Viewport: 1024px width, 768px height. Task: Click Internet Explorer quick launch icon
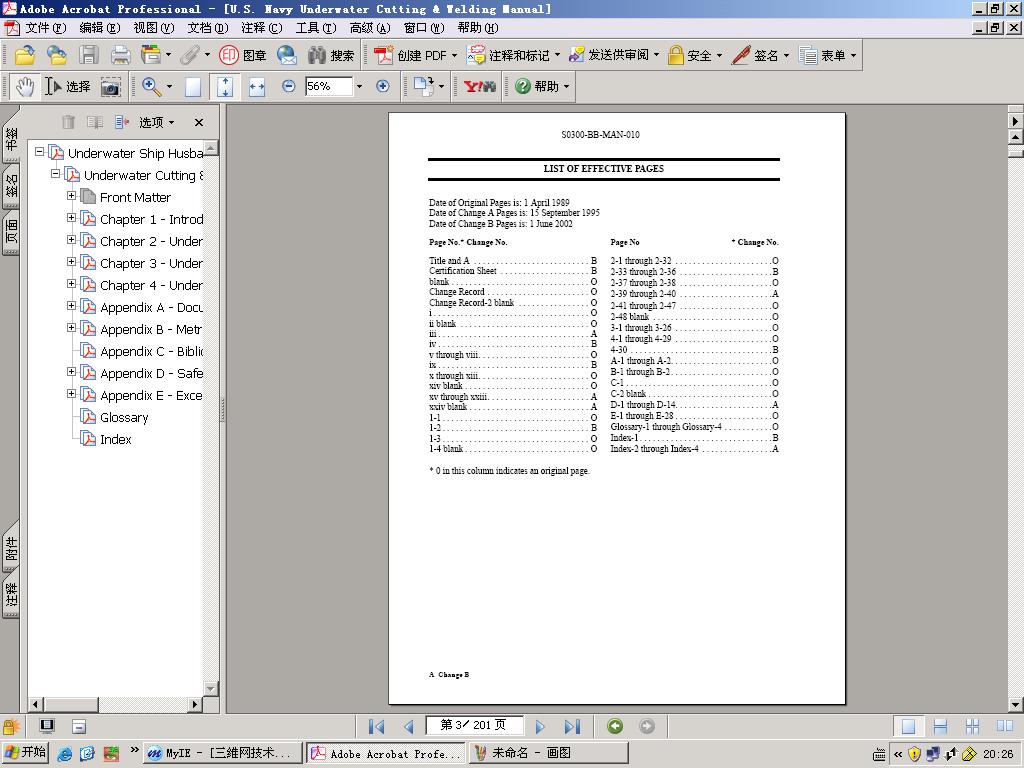(x=65, y=754)
